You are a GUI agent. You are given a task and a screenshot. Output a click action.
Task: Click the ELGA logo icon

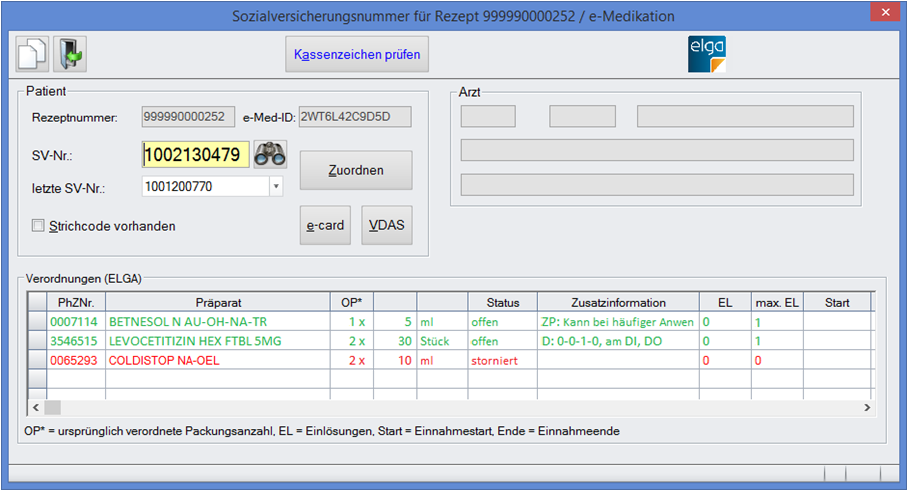[x=707, y=54]
